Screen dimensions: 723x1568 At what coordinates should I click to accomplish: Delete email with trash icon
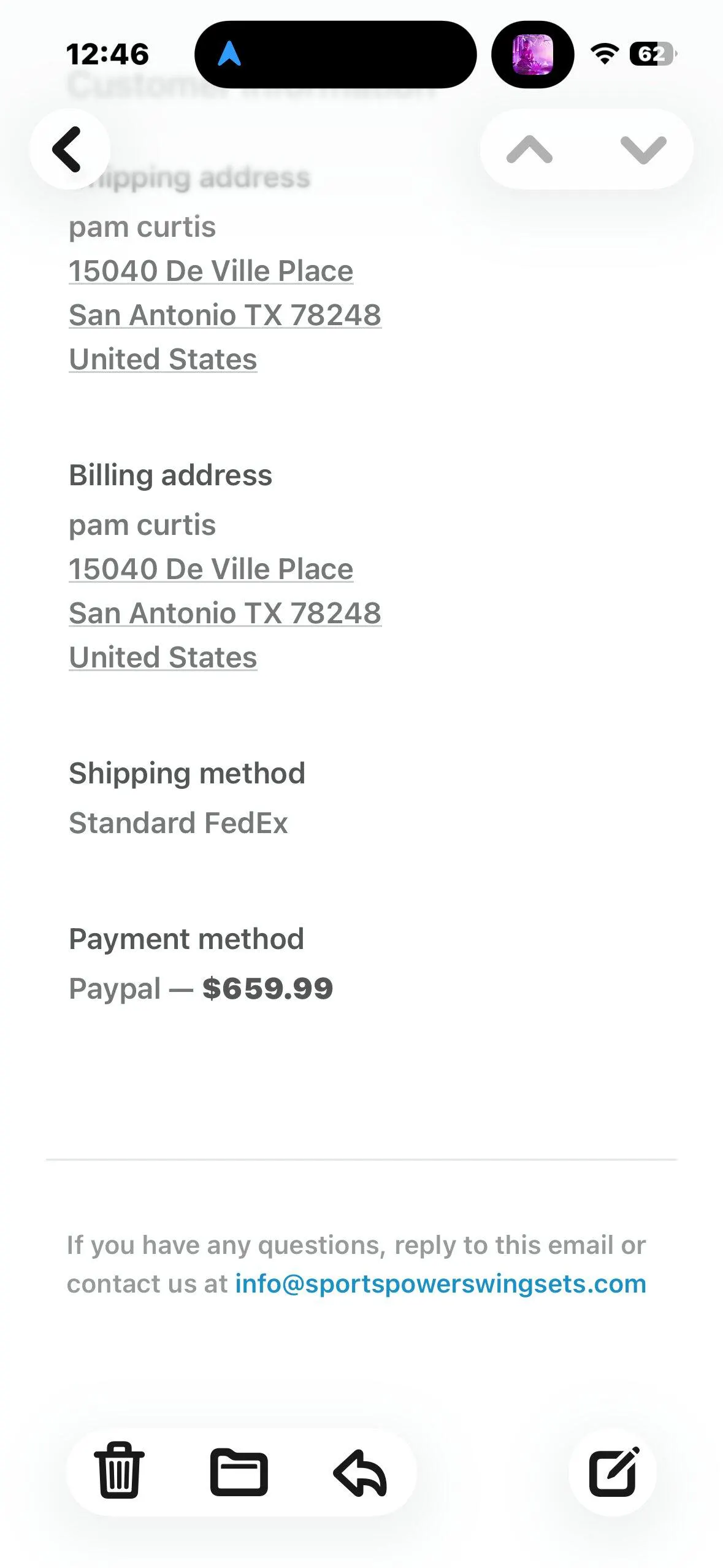120,1472
